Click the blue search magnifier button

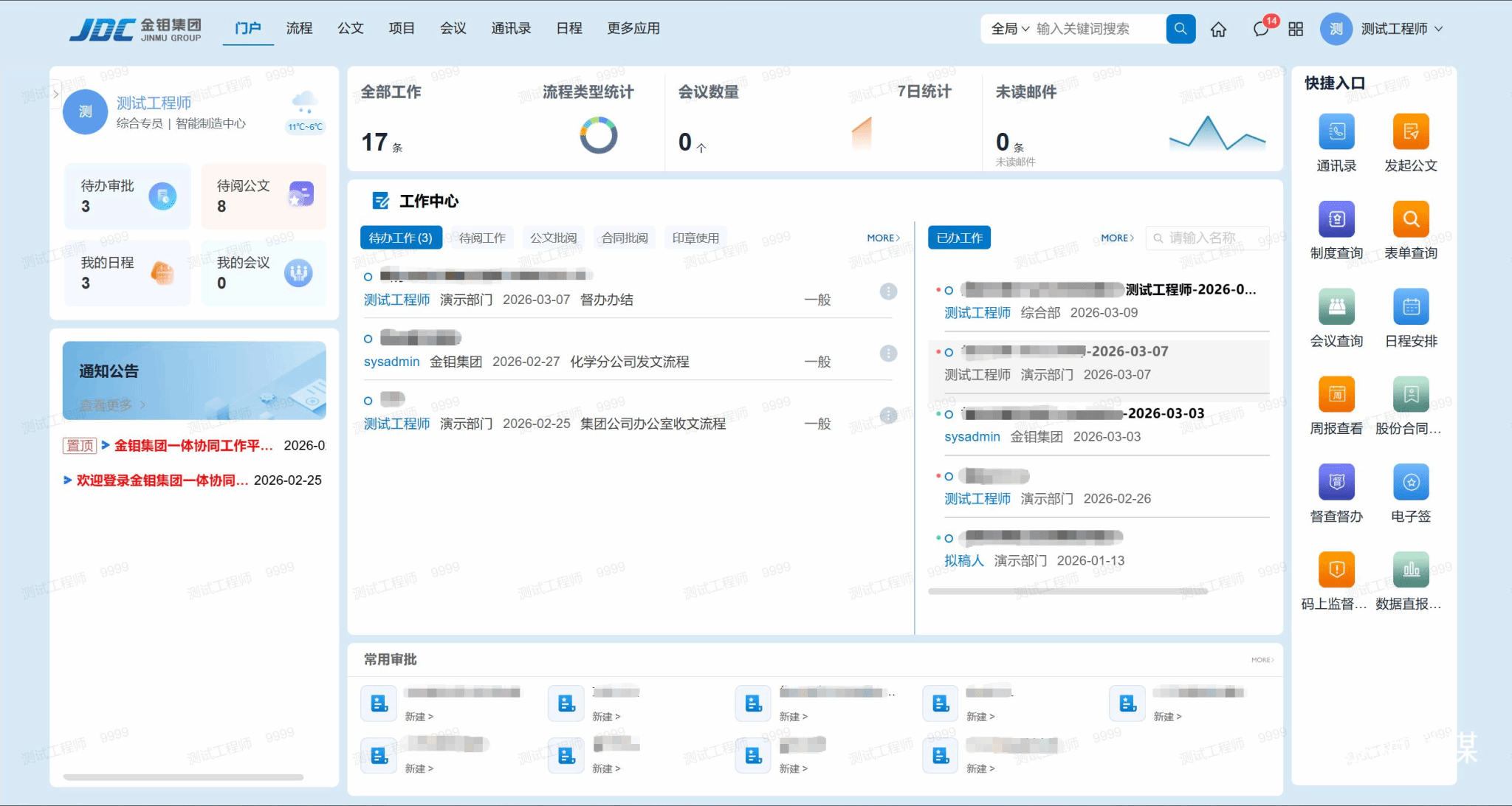pos(1181,29)
